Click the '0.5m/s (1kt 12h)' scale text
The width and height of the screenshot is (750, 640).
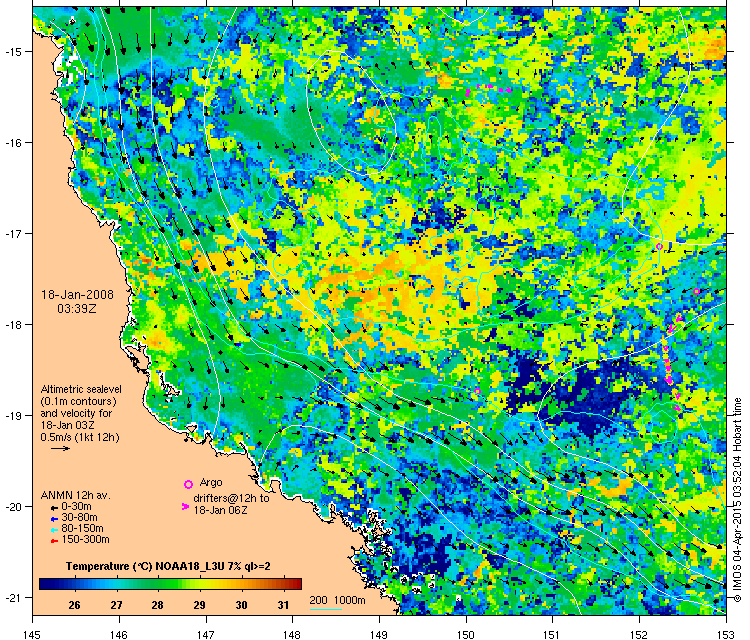click(80, 437)
